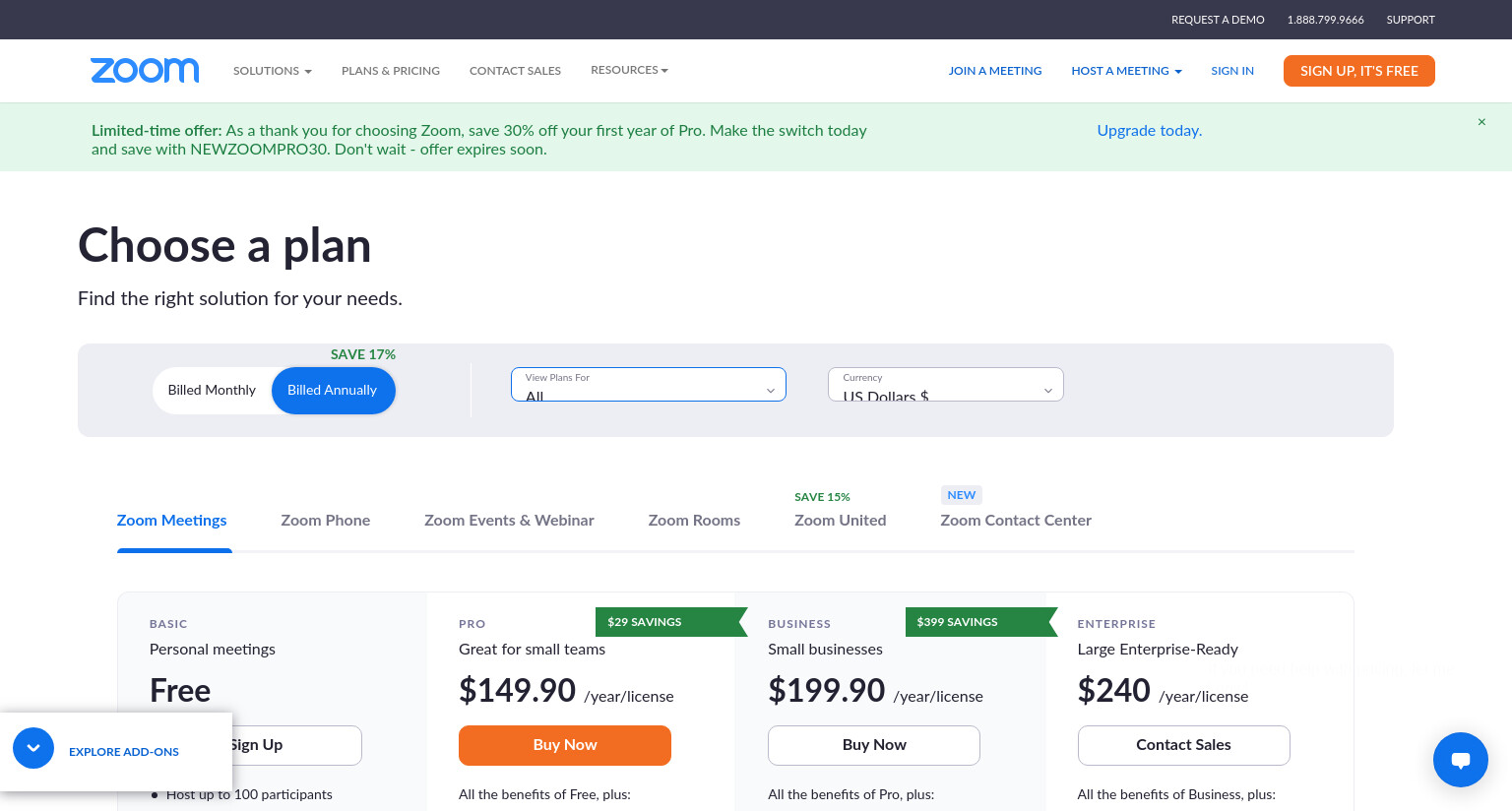
Task: Click Contact Sales for Enterprise plan
Action: [1184, 745]
